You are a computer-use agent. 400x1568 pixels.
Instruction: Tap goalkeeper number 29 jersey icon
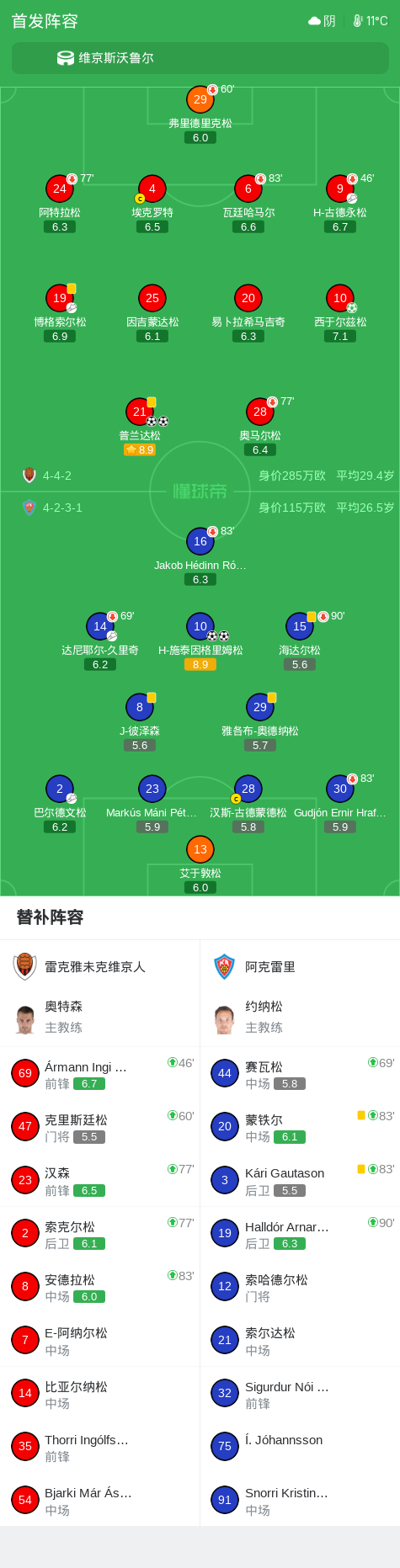(200, 99)
